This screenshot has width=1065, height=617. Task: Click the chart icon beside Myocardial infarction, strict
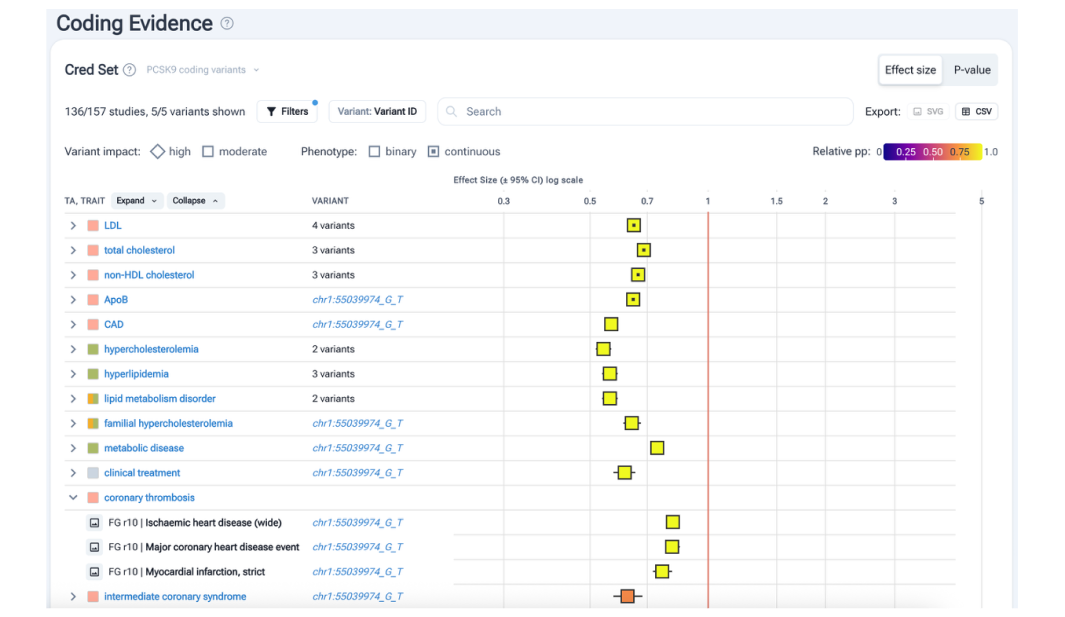coord(95,572)
